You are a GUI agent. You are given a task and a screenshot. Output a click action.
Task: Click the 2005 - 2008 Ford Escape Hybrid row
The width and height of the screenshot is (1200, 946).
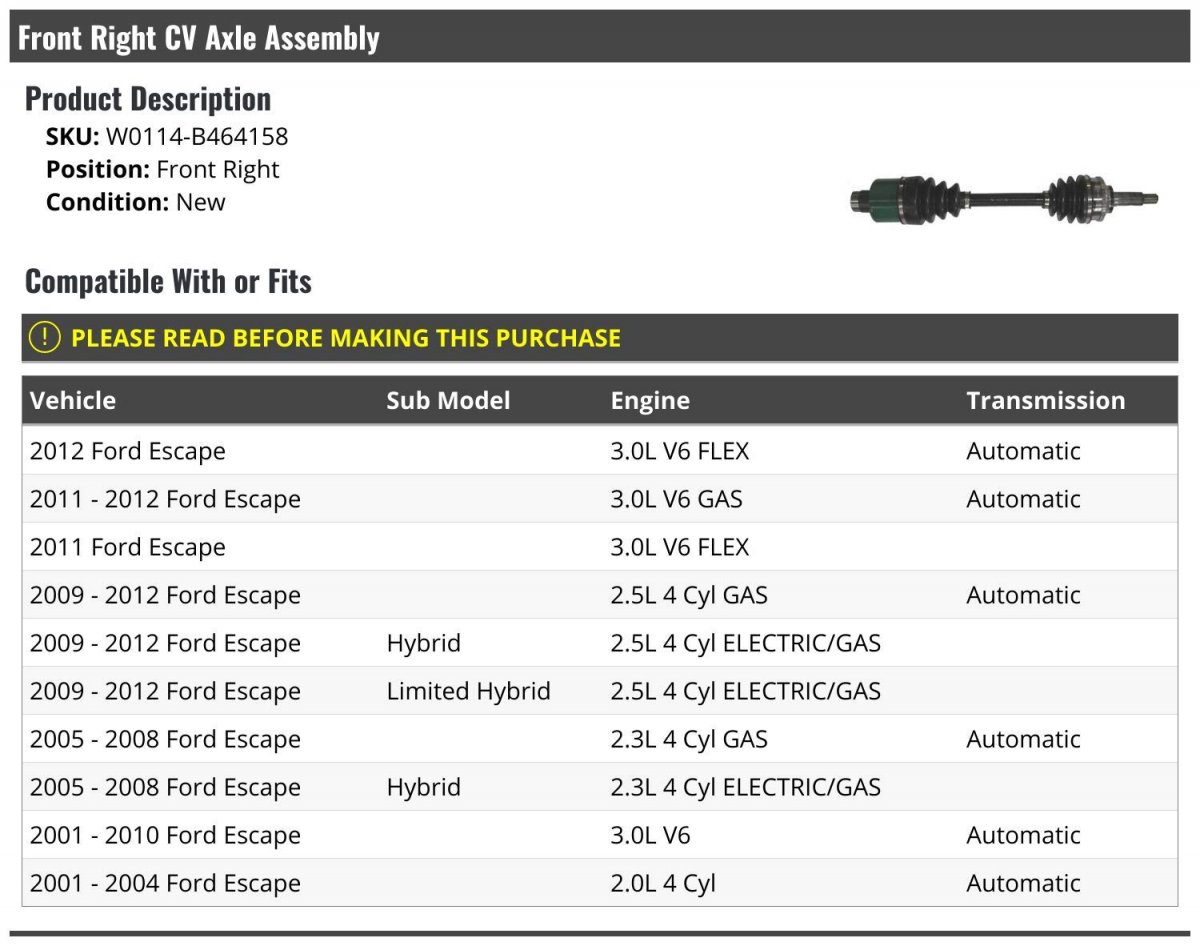coord(600,787)
